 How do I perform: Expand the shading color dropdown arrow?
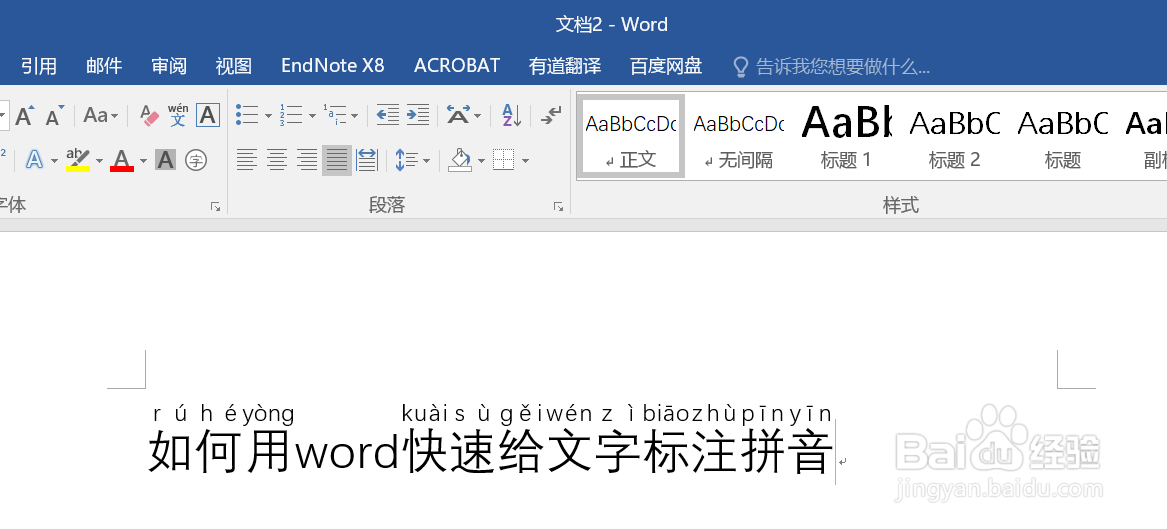[482, 161]
